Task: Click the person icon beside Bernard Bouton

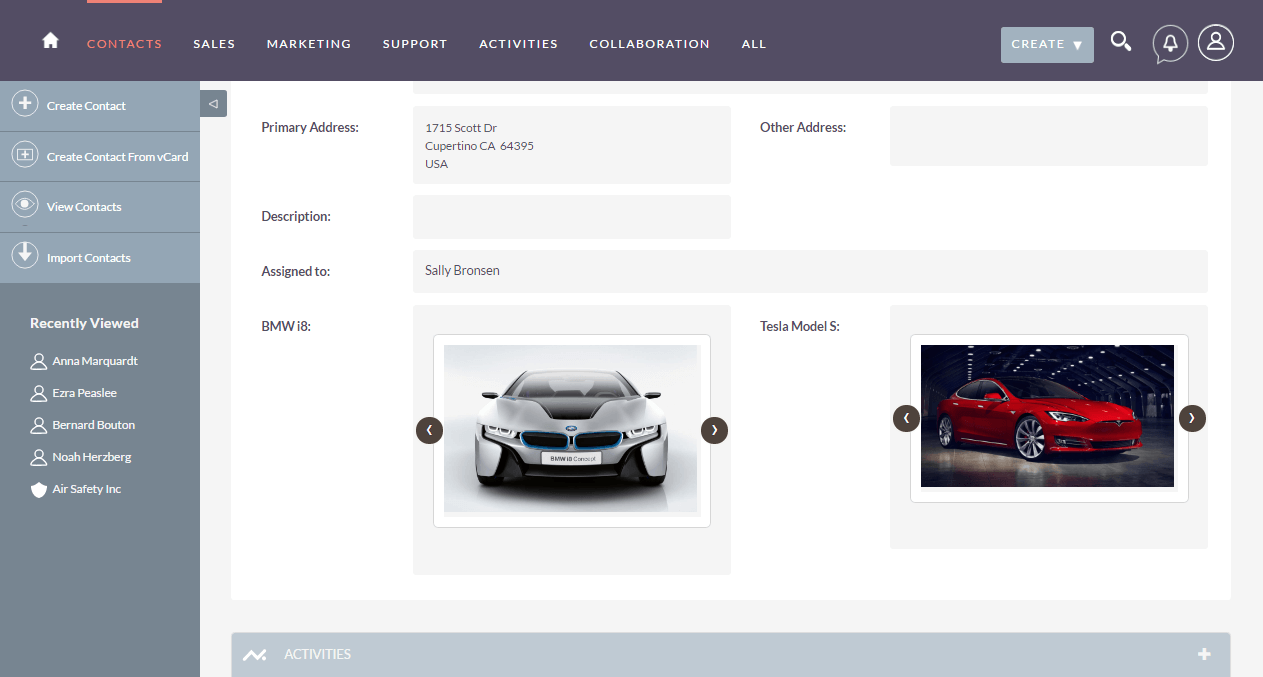Action: coord(39,425)
